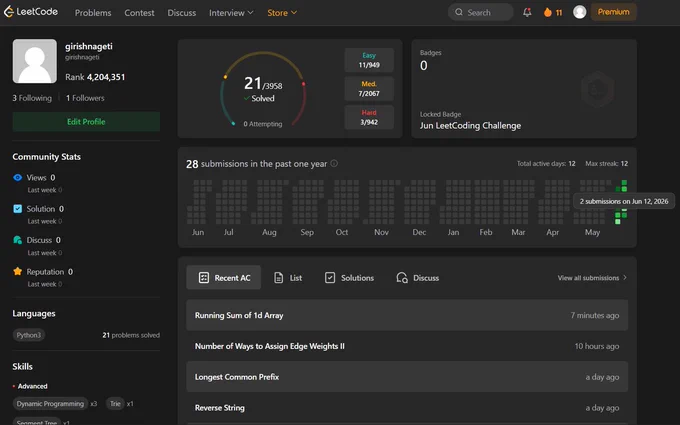
Task: Click the search magnifier icon
Action: tap(459, 12)
